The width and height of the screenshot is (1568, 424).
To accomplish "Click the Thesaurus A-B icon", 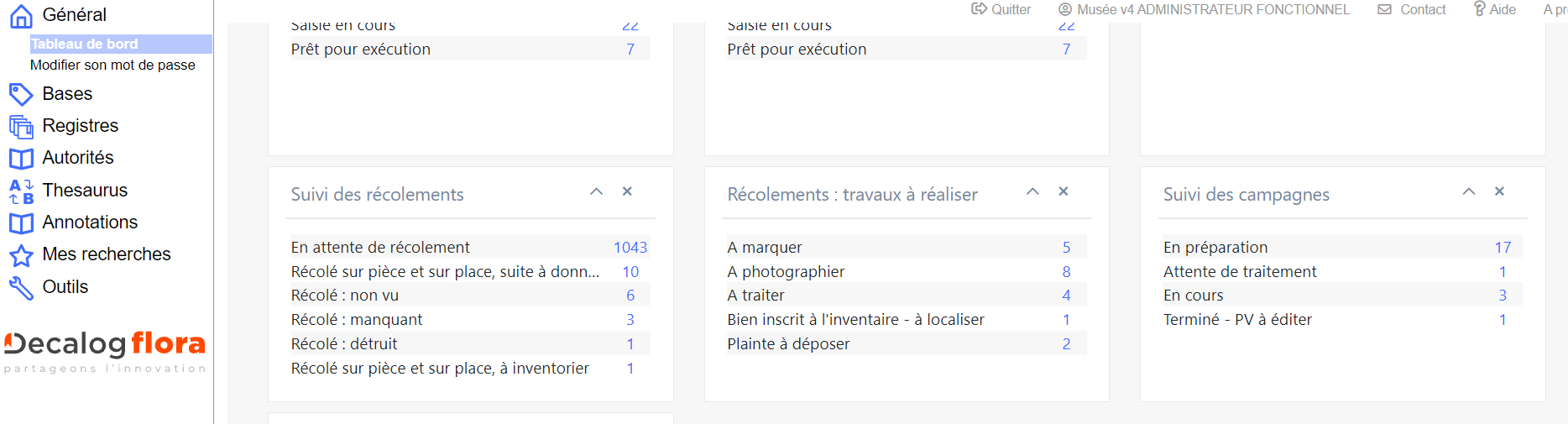I will click(21, 191).
